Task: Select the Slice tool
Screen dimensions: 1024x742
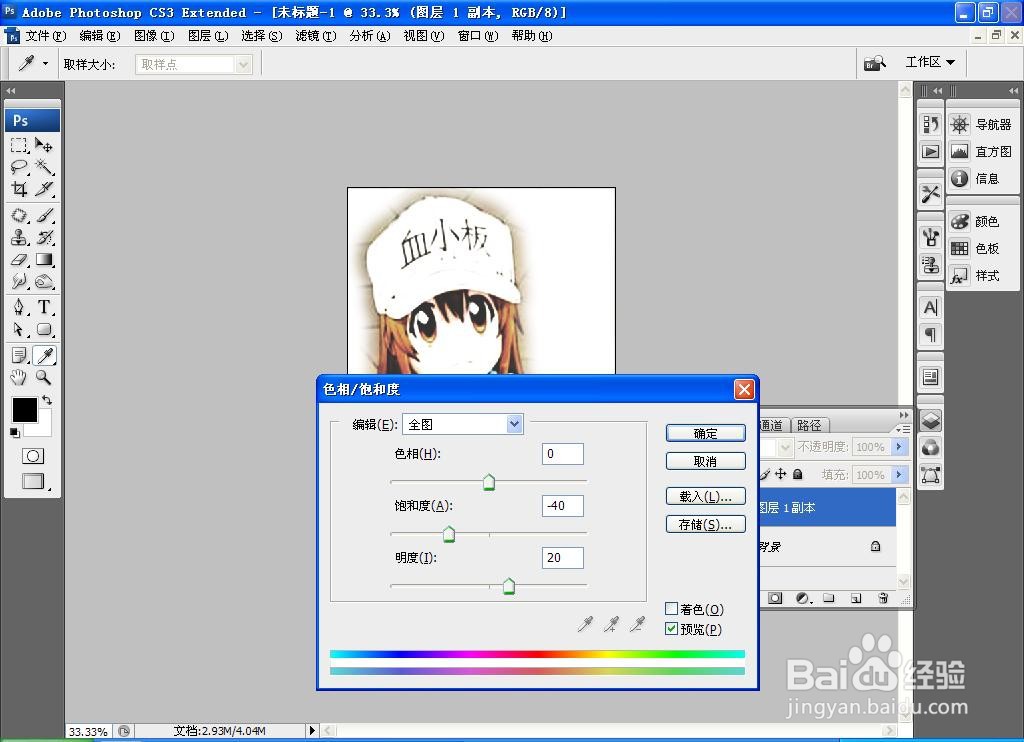Action: pyautogui.click(x=44, y=189)
